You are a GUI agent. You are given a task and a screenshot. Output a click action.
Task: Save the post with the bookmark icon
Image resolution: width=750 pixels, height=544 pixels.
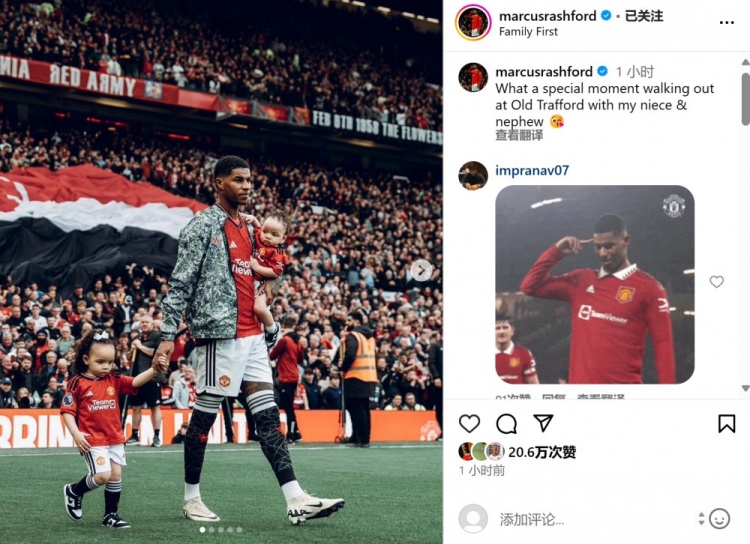pos(727,423)
